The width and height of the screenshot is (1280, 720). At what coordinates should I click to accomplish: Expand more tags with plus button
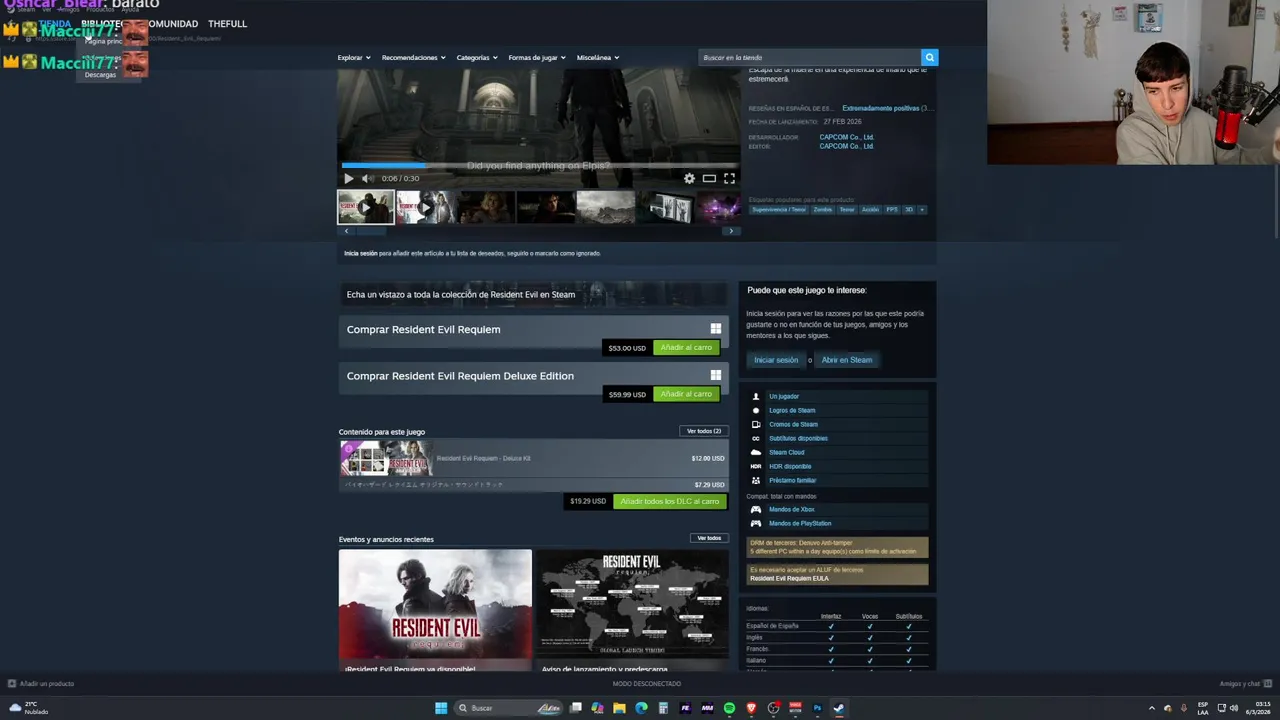coord(922,210)
